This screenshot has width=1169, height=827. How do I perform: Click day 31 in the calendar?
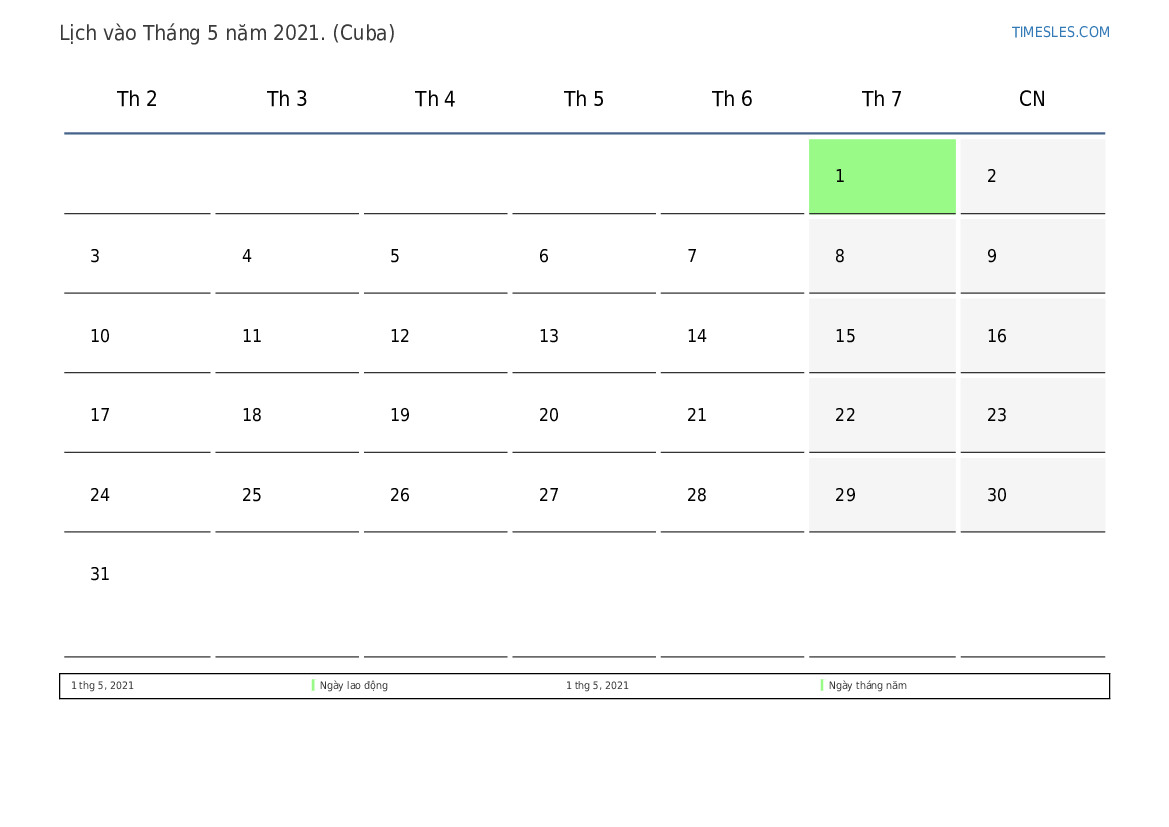pos(137,597)
